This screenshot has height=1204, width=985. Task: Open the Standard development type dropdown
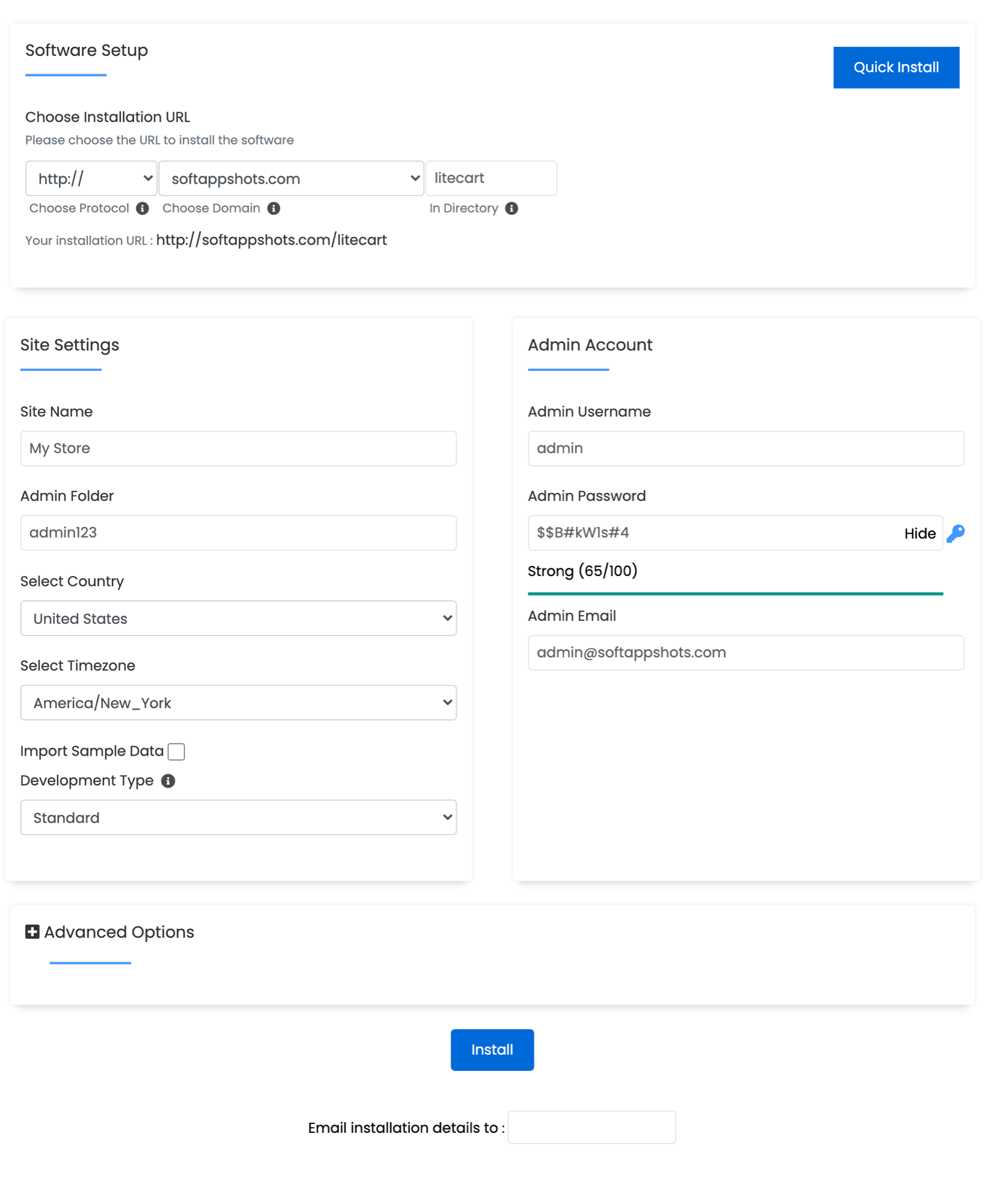pyautogui.click(x=238, y=817)
